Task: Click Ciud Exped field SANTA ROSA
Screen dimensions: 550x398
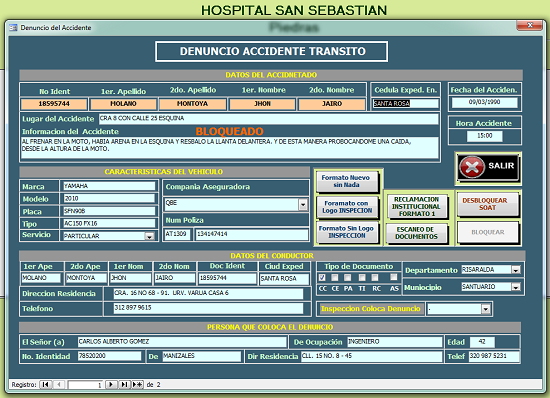Action: click(x=284, y=279)
